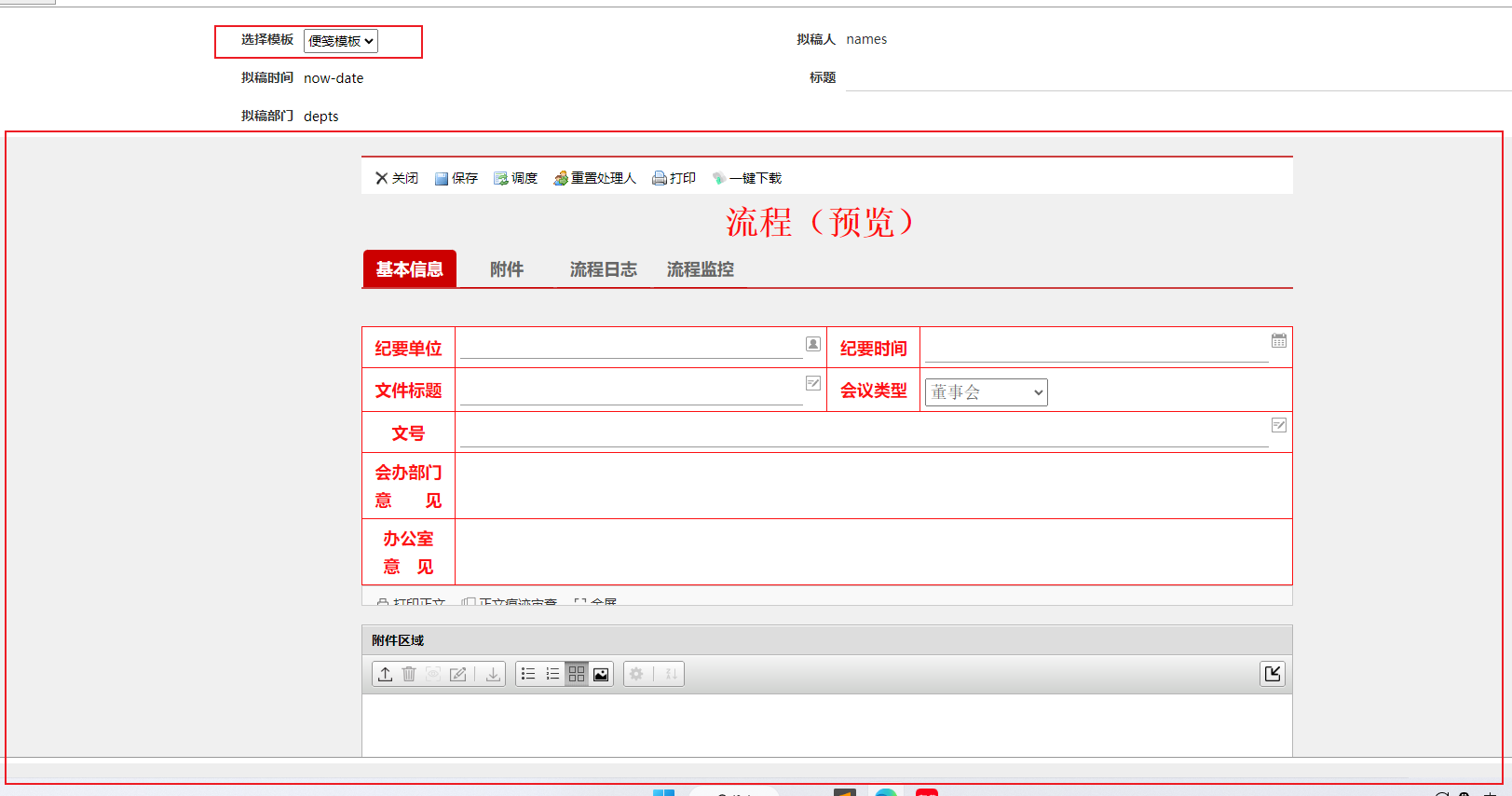The width and height of the screenshot is (1512, 796).
Task: Click the 关闭 close toolbar button
Action: (397, 178)
